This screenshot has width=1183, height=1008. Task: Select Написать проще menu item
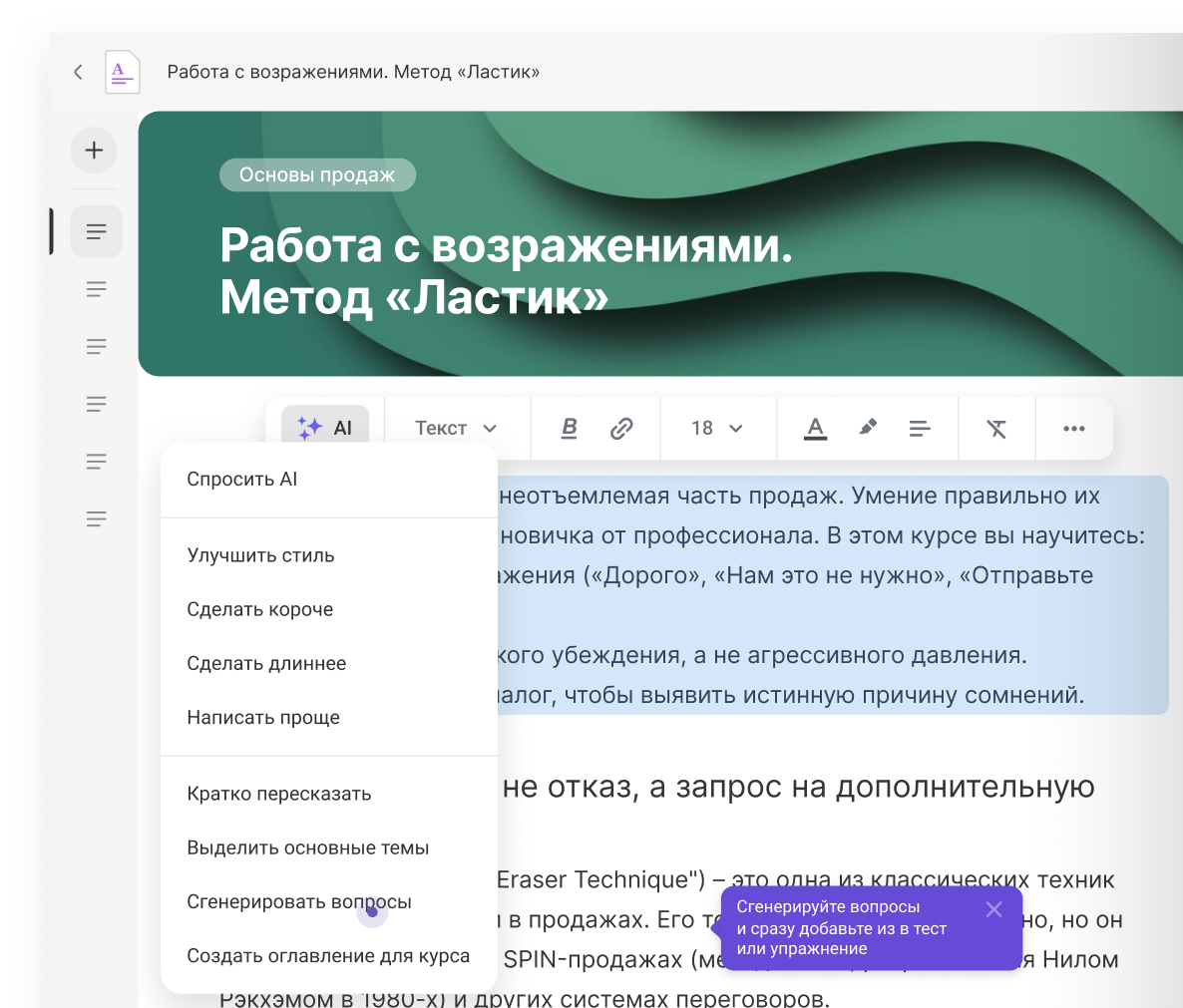[330, 718]
